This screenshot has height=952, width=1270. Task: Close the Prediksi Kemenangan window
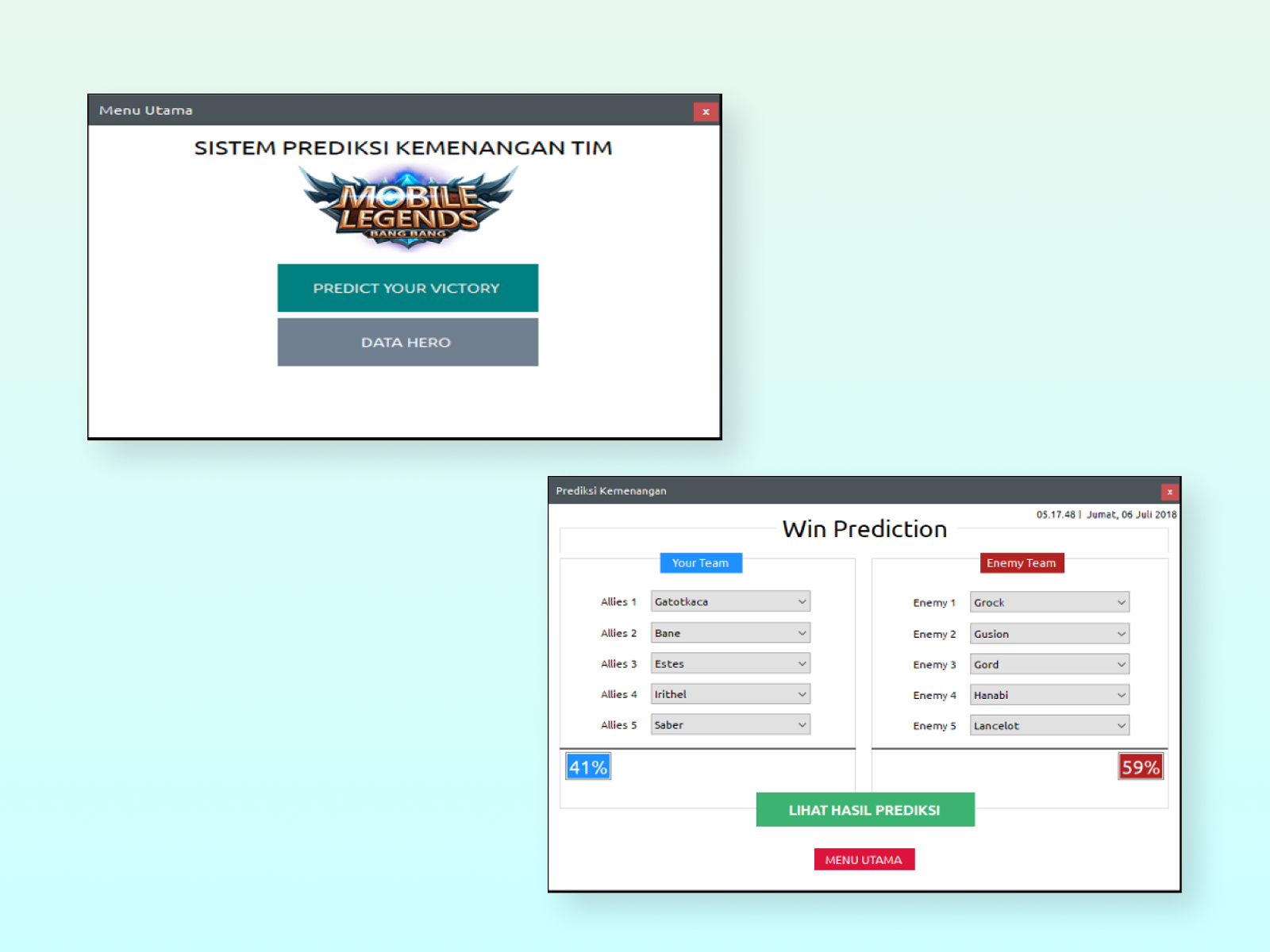point(1169,492)
